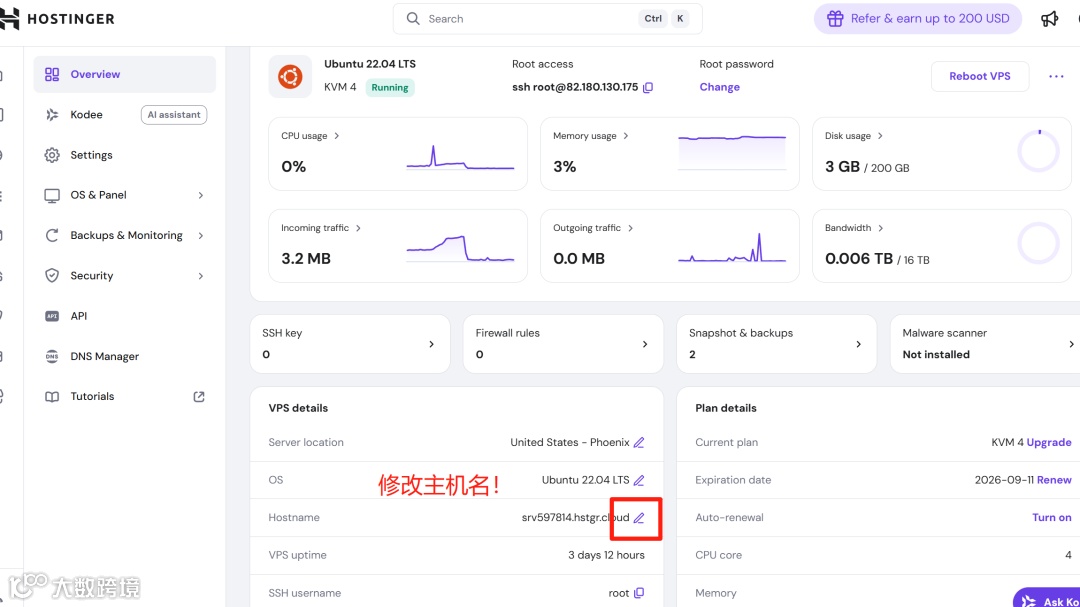Open Tutorials via the external link icon

click(x=199, y=397)
